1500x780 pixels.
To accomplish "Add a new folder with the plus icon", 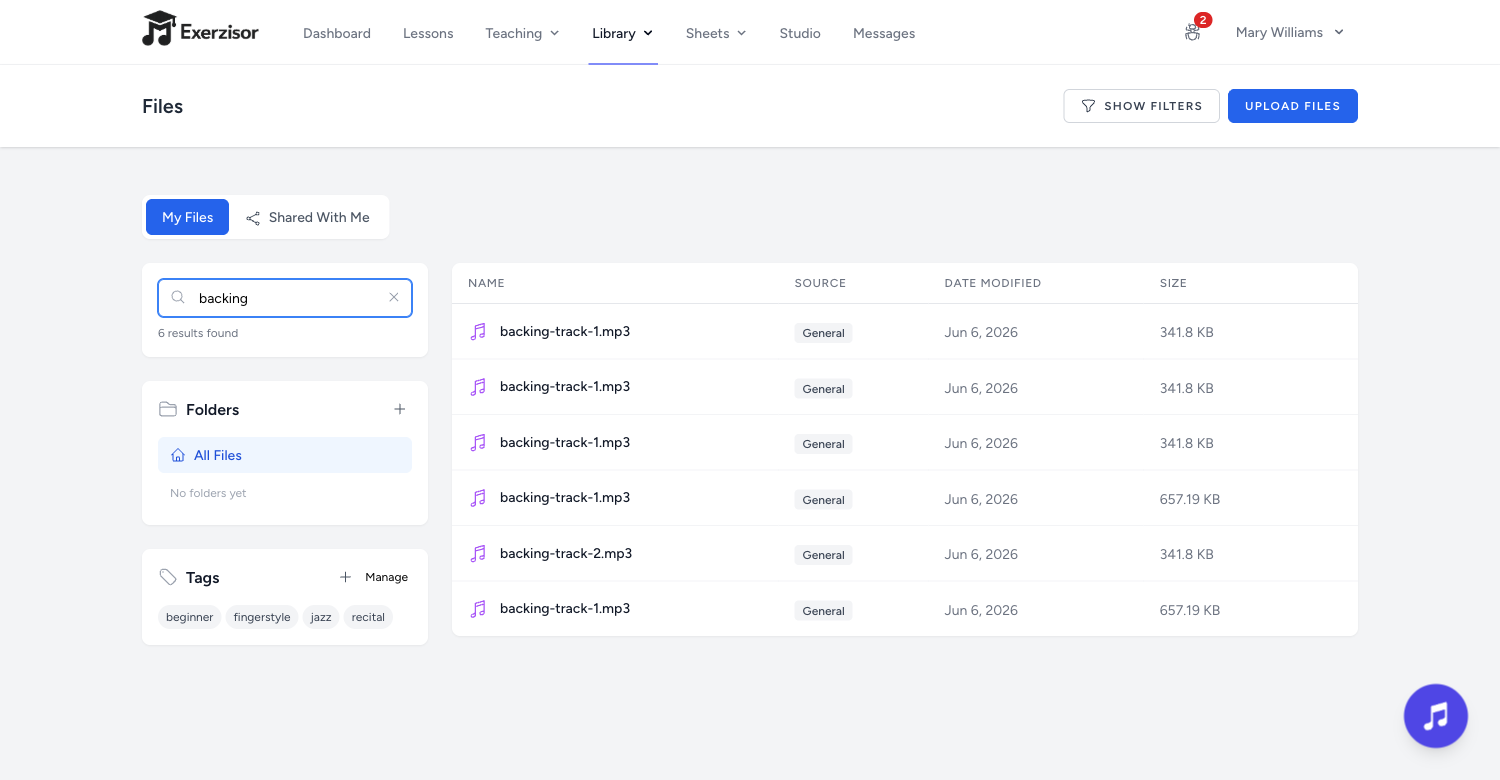I will pos(400,409).
